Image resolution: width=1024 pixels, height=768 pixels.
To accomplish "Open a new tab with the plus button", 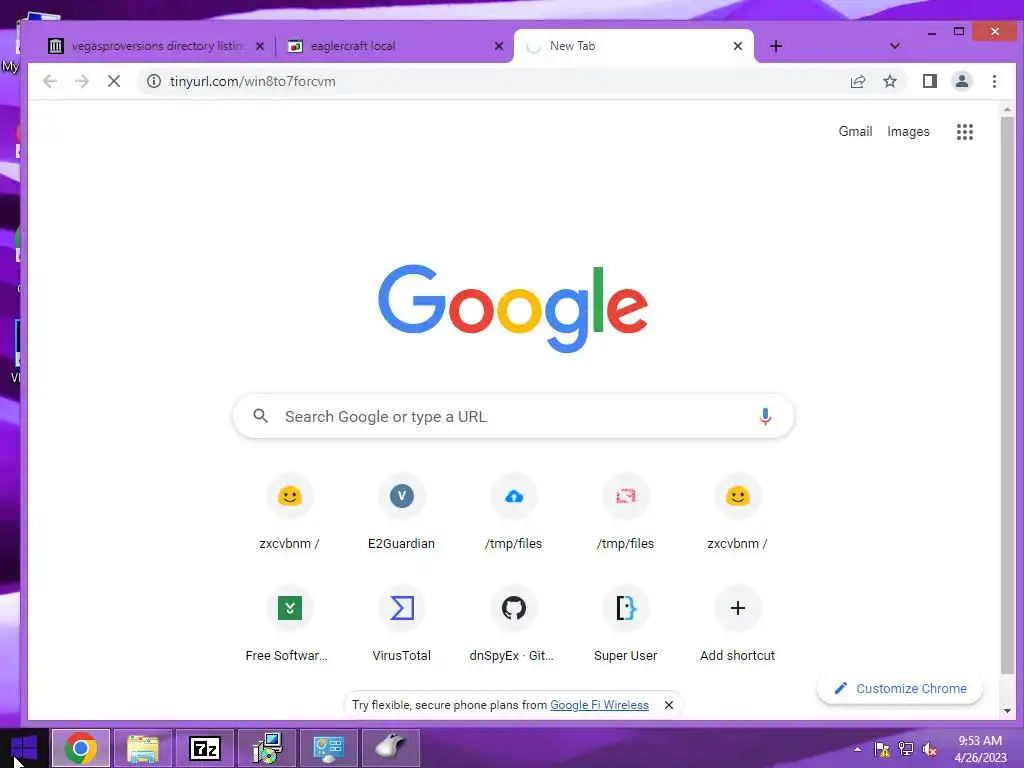I will tap(776, 46).
